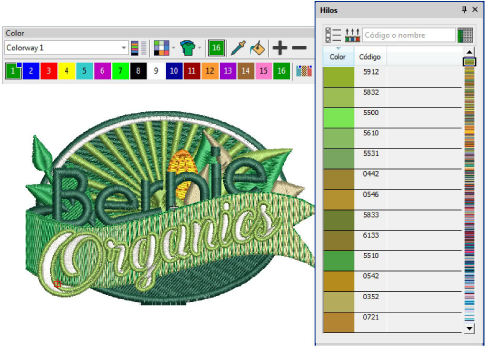Expand the background colors dropdown arrow

tap(174, 48)
